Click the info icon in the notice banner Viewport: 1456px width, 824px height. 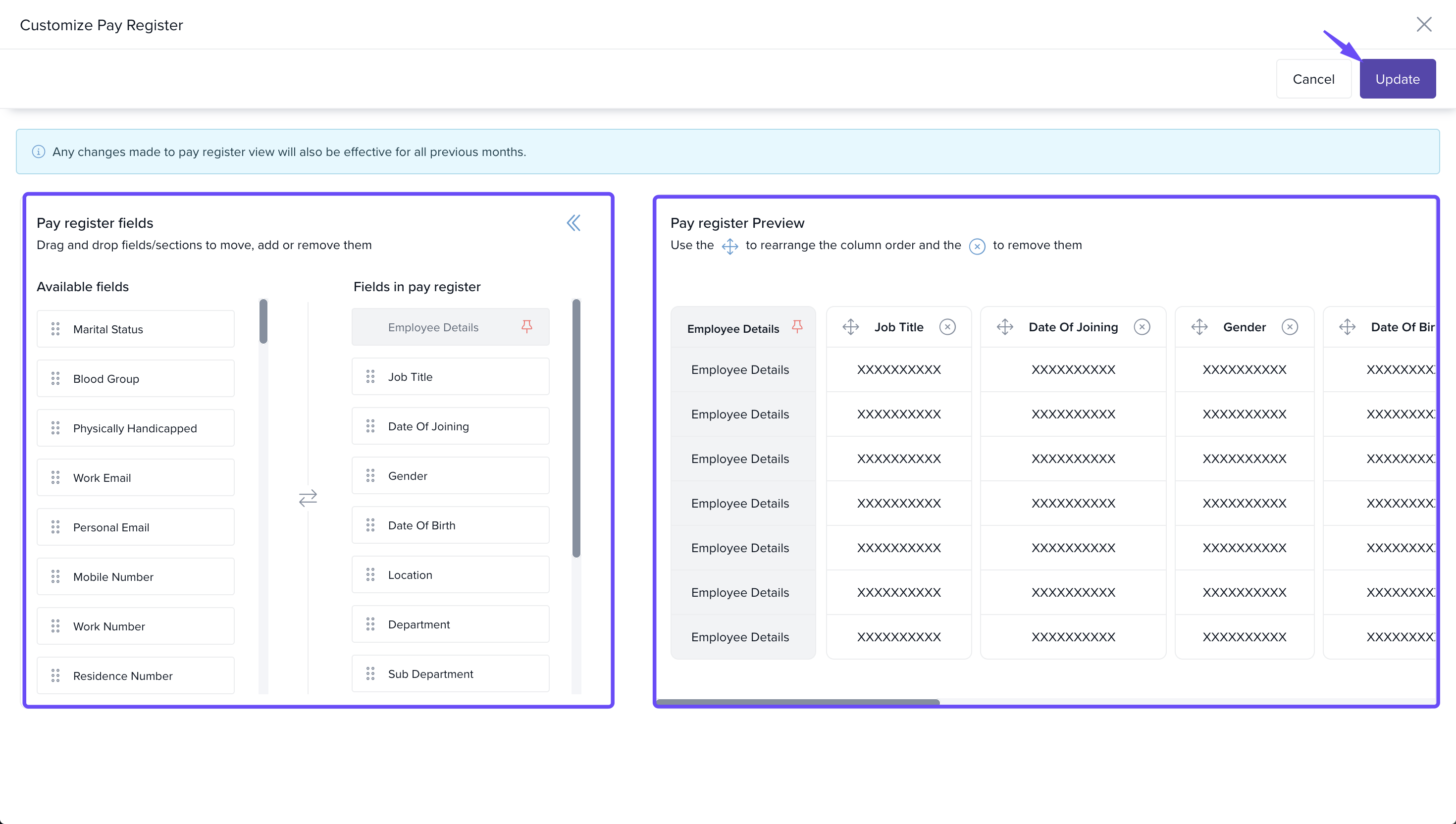pyautogui.click(x=39, y=152)
